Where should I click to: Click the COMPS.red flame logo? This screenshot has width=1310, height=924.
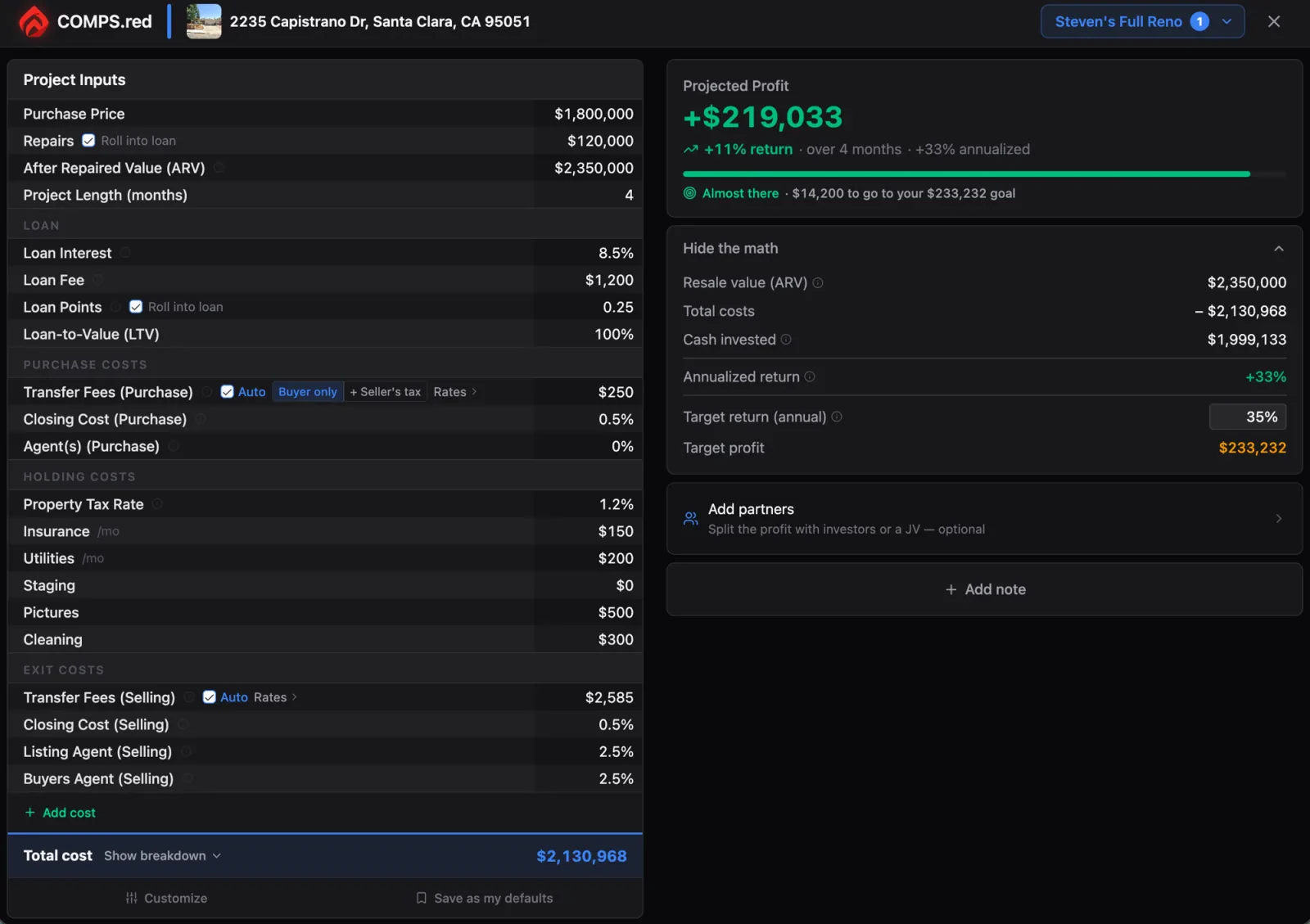click(34, 21)
